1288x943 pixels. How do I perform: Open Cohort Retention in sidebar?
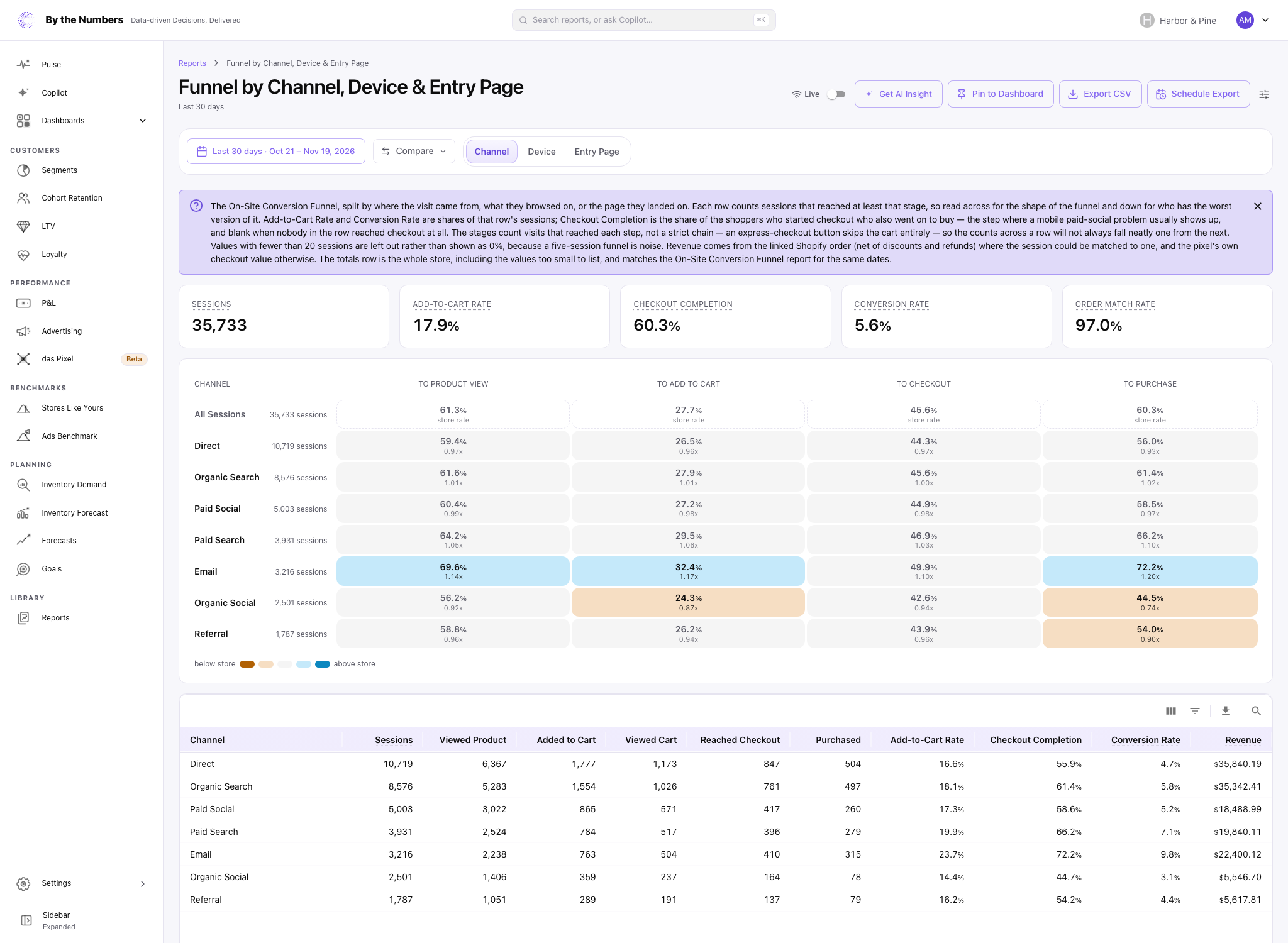click(72, 198)
